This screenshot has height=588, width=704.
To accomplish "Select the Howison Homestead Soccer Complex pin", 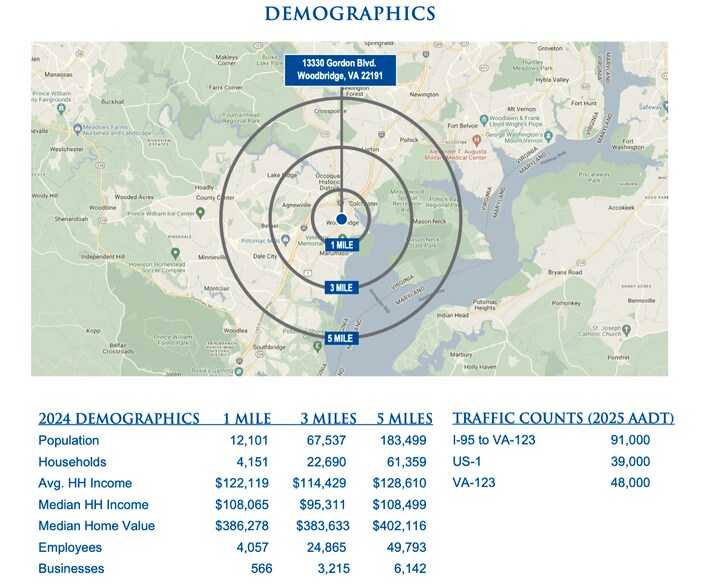I will [x=175, y=254].
